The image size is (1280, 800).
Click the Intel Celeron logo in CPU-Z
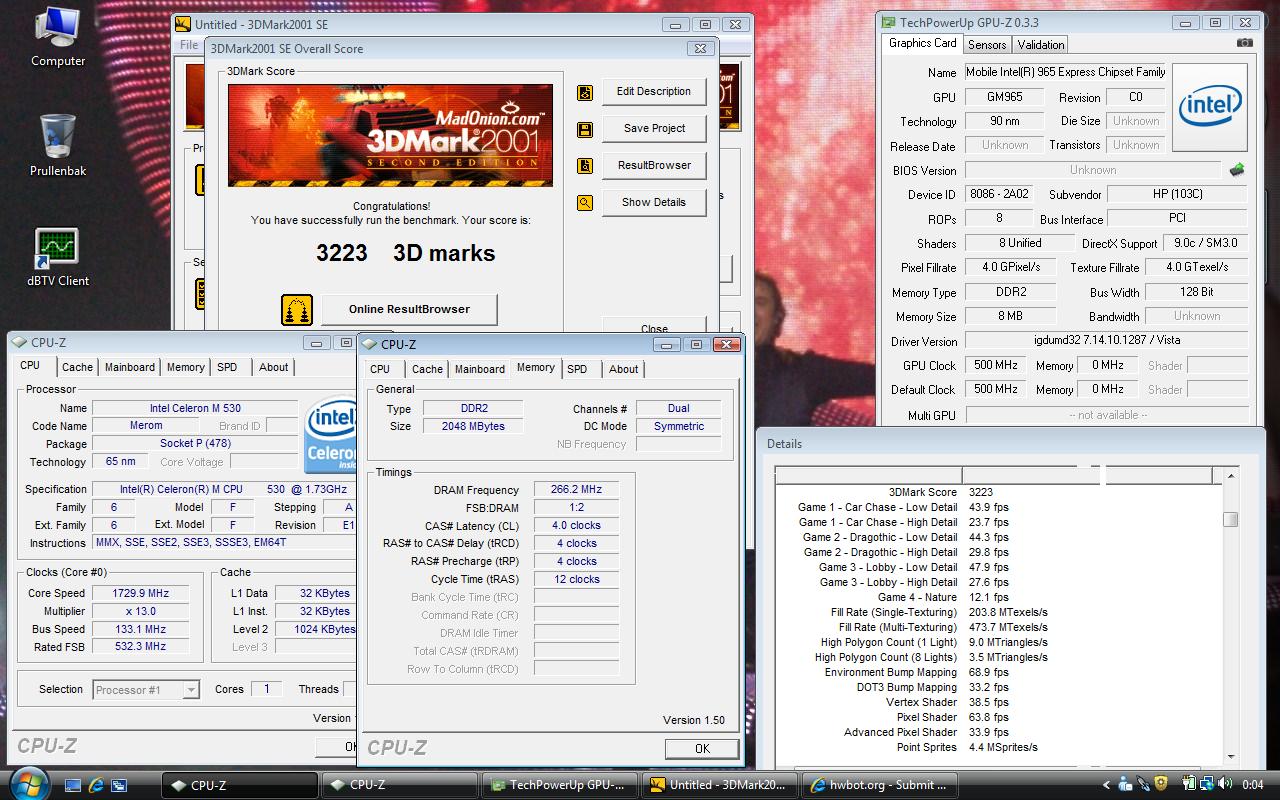330,435
